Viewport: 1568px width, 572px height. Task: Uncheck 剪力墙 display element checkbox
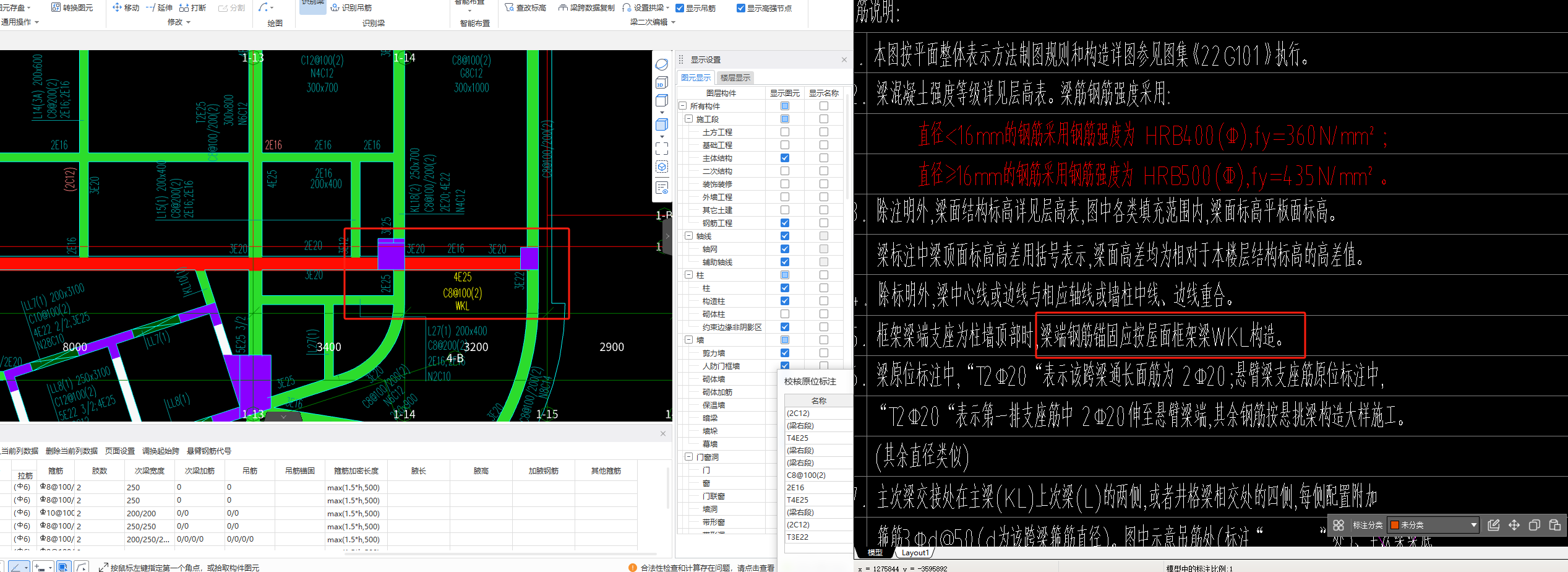click(785, 353)
